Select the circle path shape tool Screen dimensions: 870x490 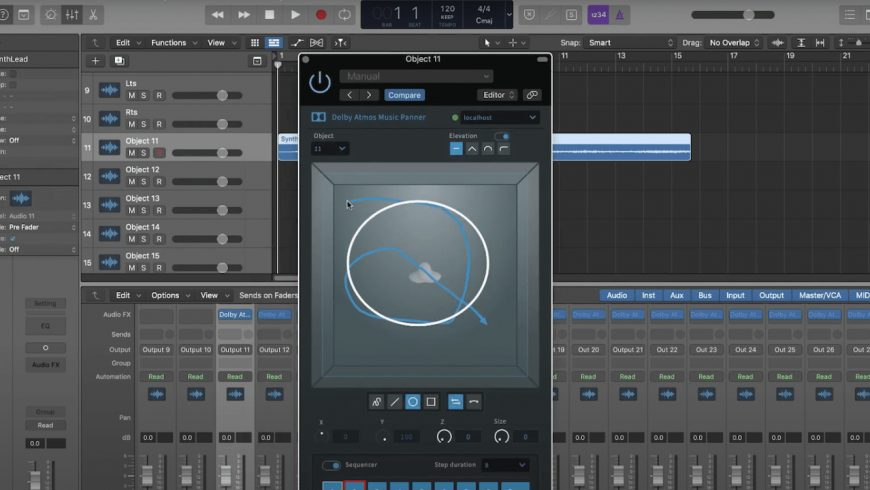(x=413, y=402)
